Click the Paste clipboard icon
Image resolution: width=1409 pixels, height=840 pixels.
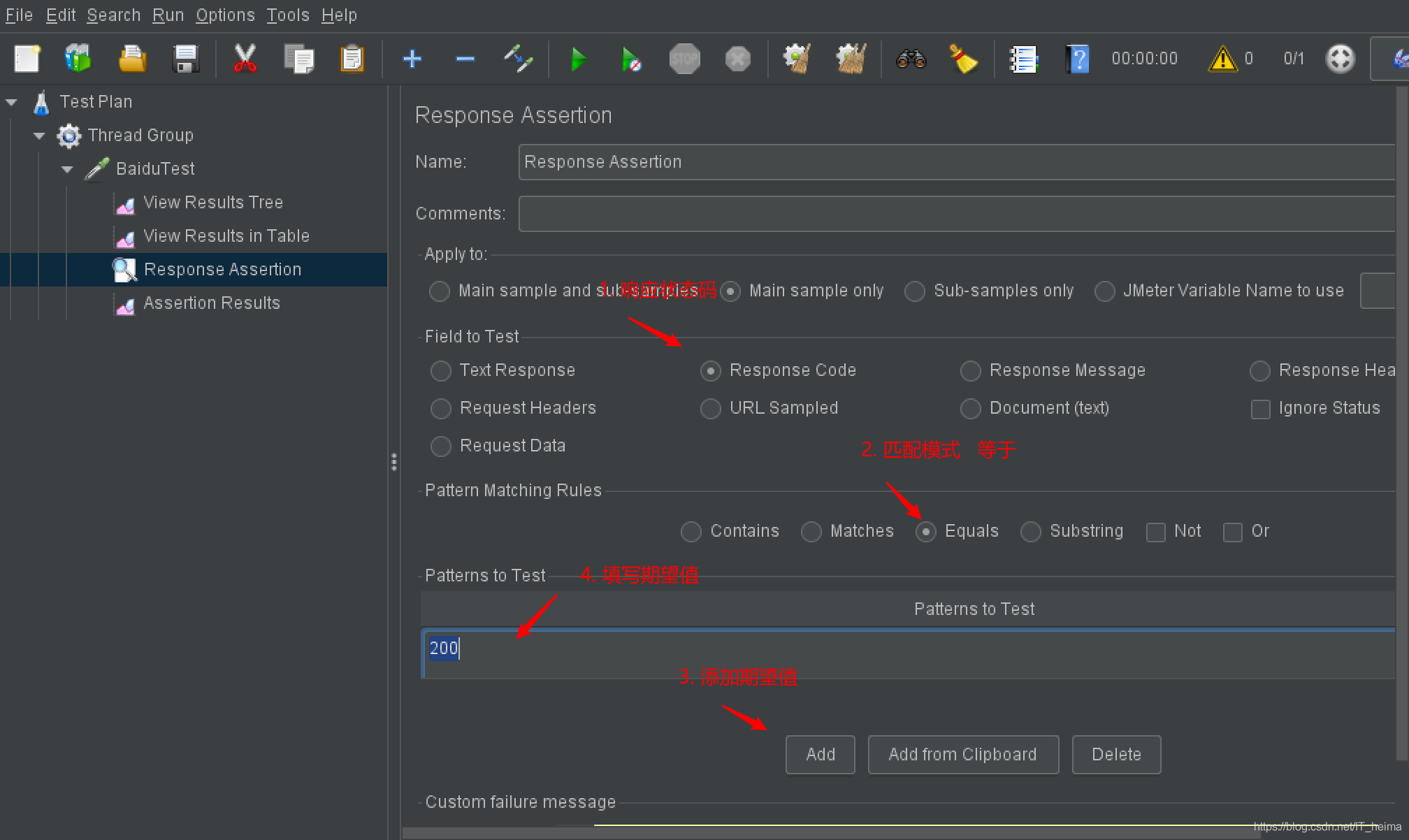pyautogui.click(x=352, y=59)
